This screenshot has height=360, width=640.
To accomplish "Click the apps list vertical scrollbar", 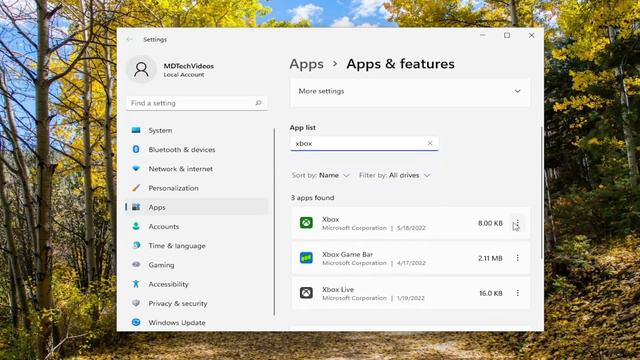I will 542,192.
